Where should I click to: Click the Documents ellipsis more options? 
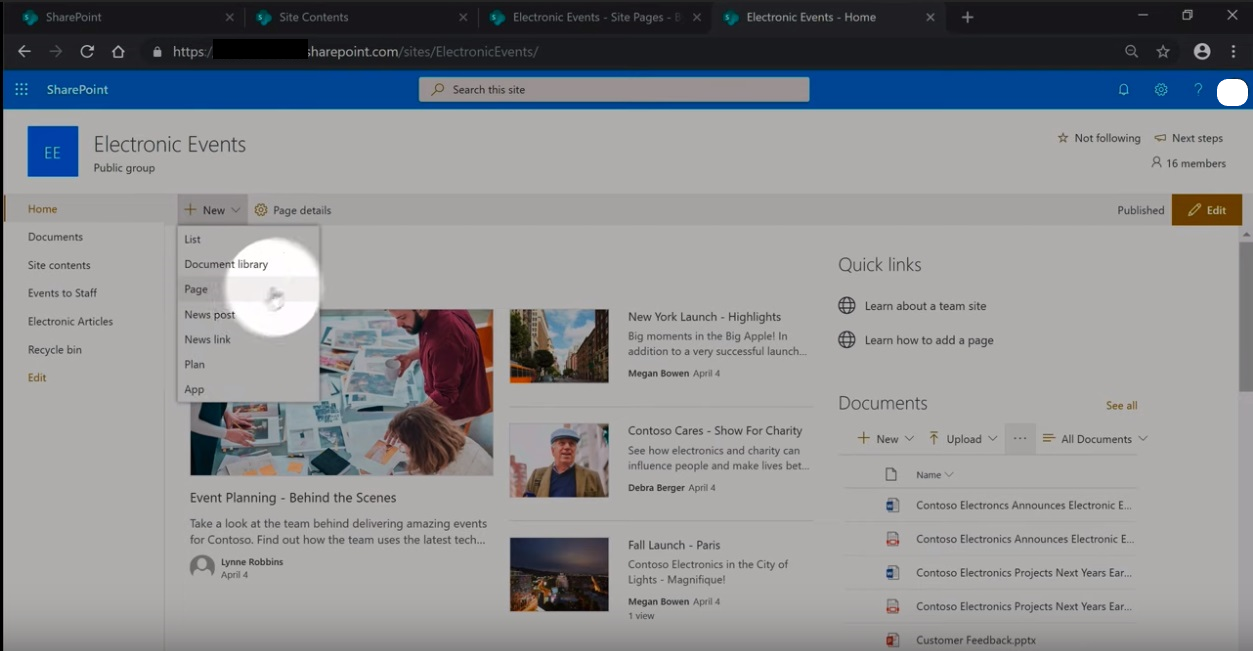[x=1020, y=439]
